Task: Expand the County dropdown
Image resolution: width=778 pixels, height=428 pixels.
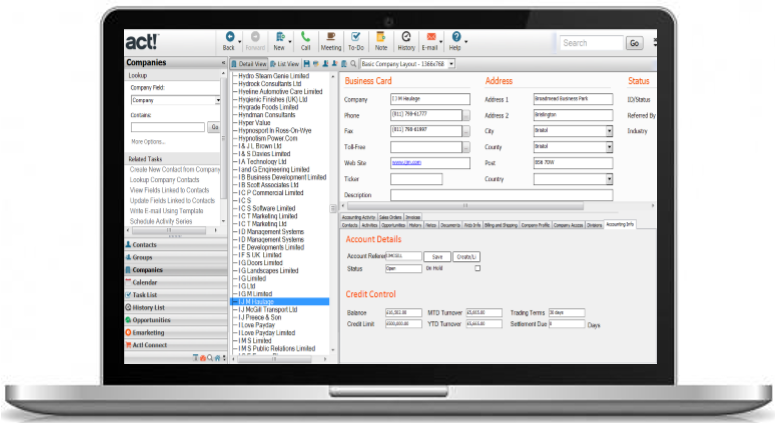Action: [609, 147]
